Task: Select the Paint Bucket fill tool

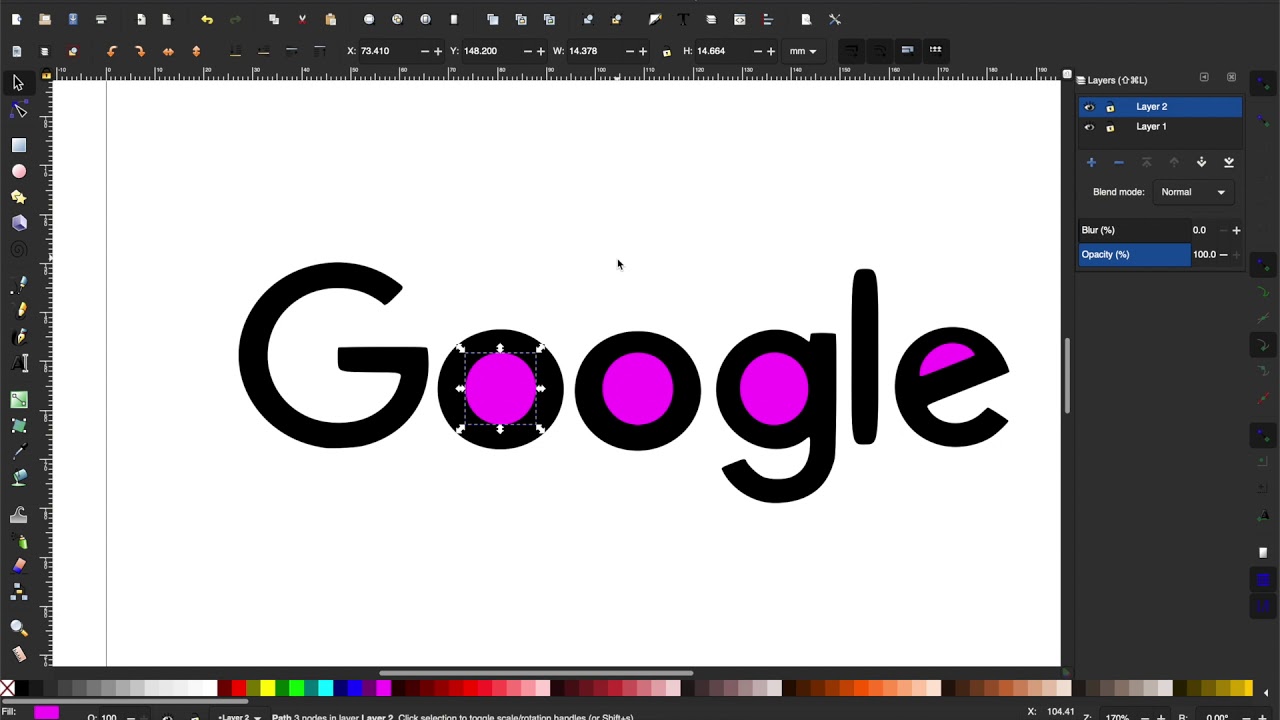Action: click(18, 477)
